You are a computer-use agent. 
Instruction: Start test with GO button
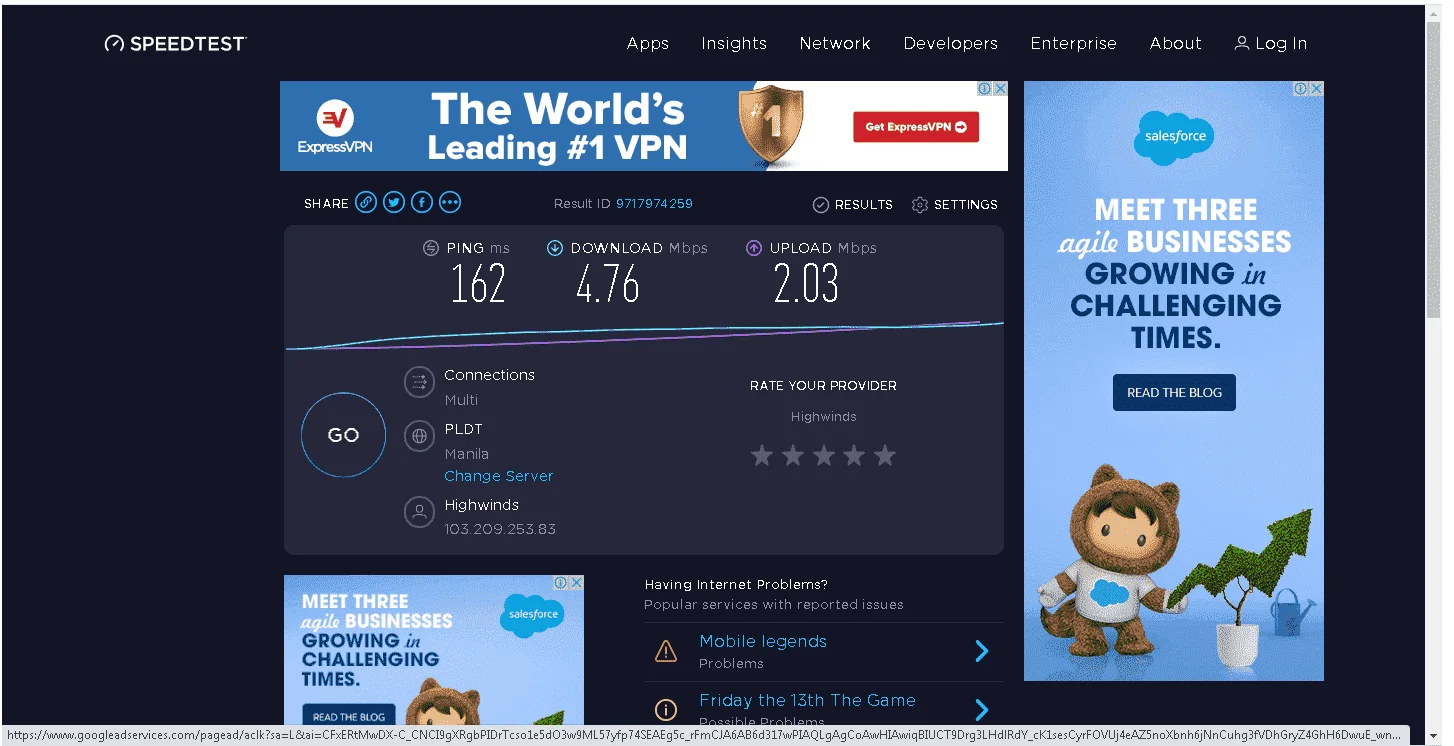click(343, 435)
